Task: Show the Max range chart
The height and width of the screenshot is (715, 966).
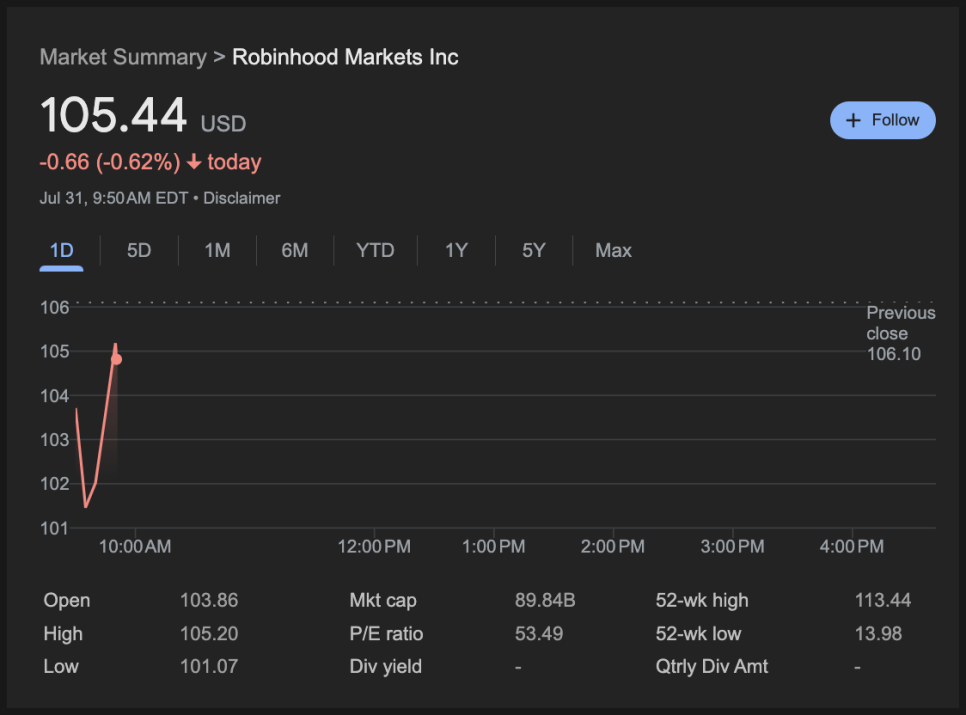Action: click(x=614, y=251)
